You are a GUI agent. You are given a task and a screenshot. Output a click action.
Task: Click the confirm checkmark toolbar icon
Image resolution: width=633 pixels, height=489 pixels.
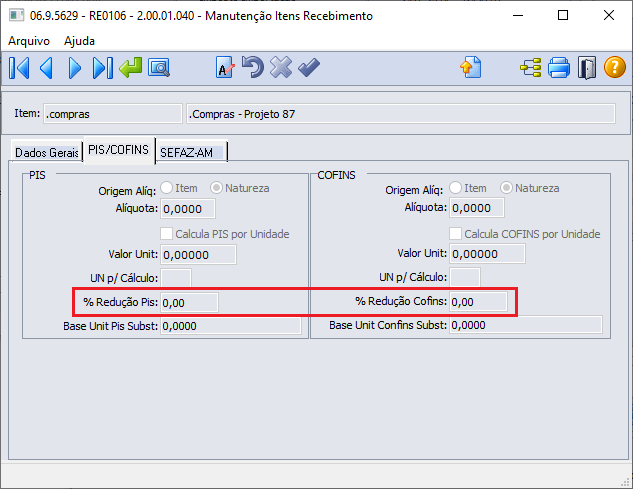coord(309,67)
